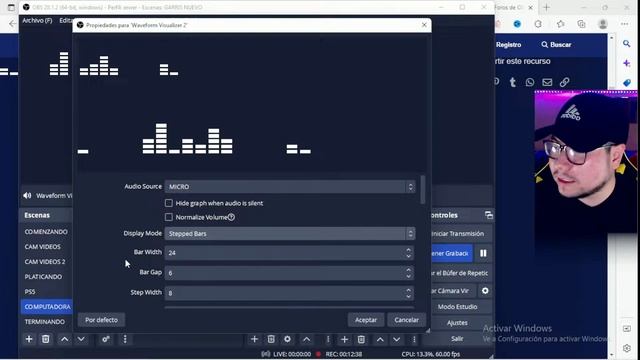Dismiss the properties dialog with Cancelar

[407, 320]
